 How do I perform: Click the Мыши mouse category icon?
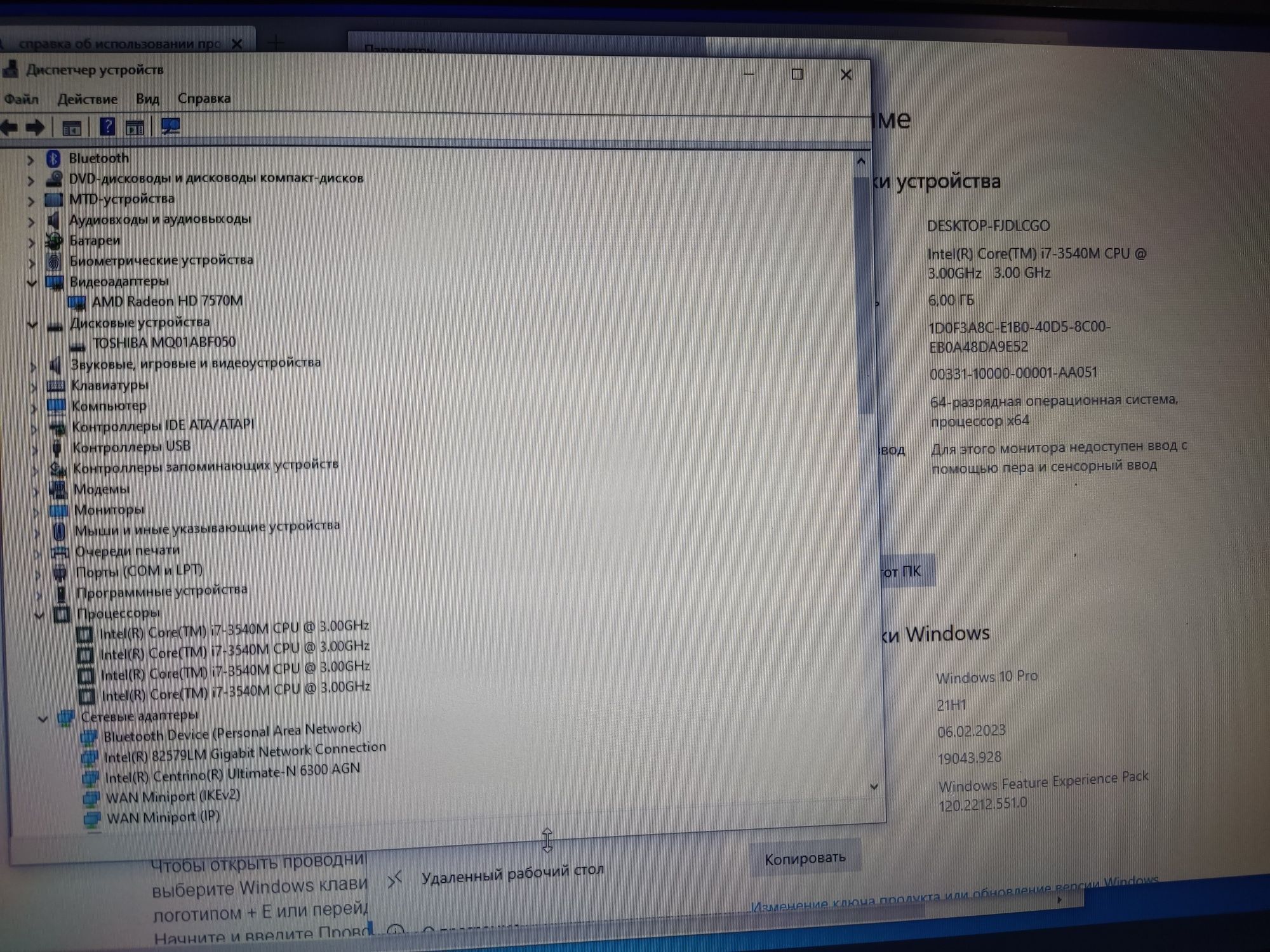pos(59,531)
